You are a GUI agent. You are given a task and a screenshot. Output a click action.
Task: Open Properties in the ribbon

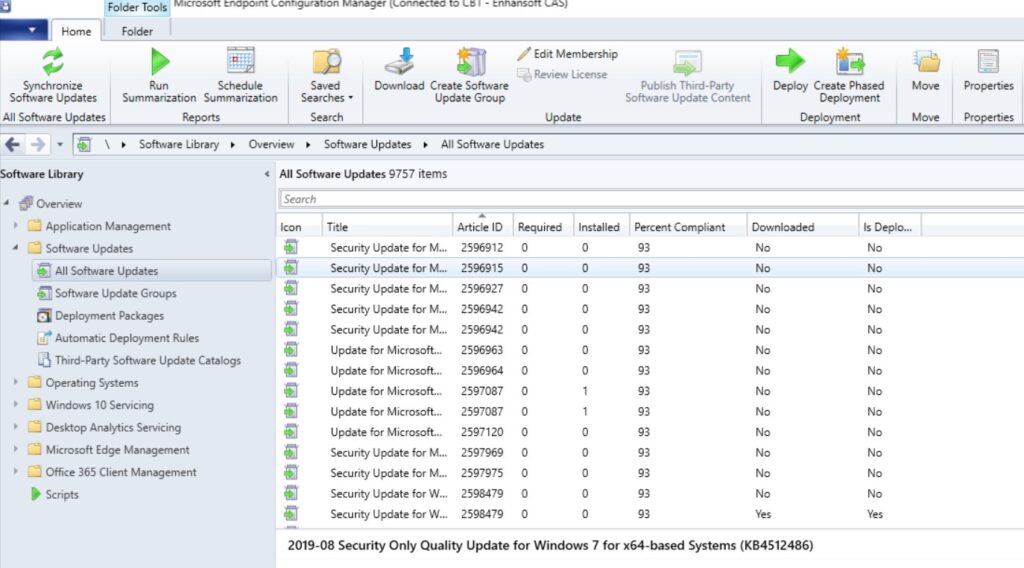coord(988,62)
